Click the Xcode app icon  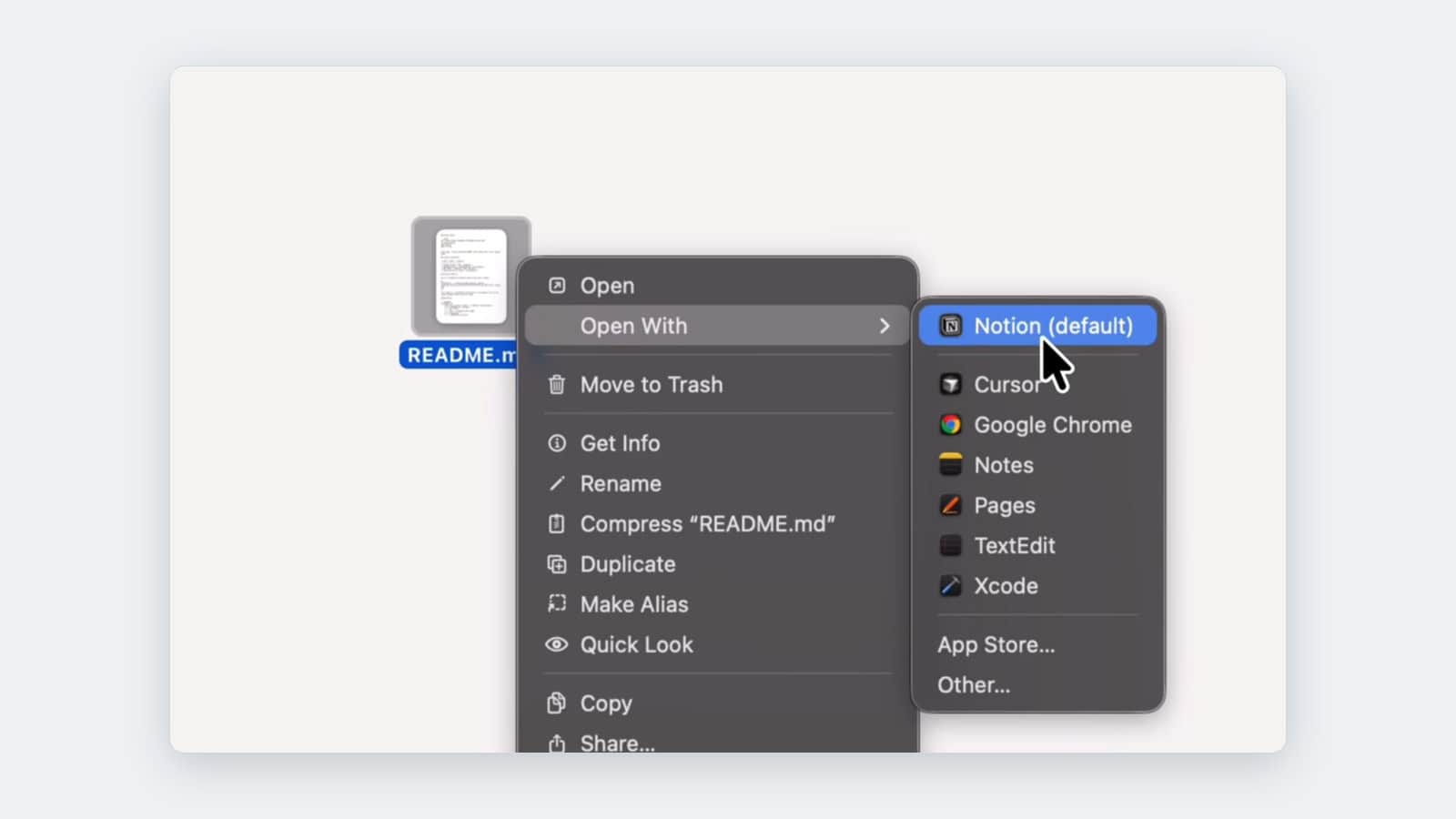(950, 586)
